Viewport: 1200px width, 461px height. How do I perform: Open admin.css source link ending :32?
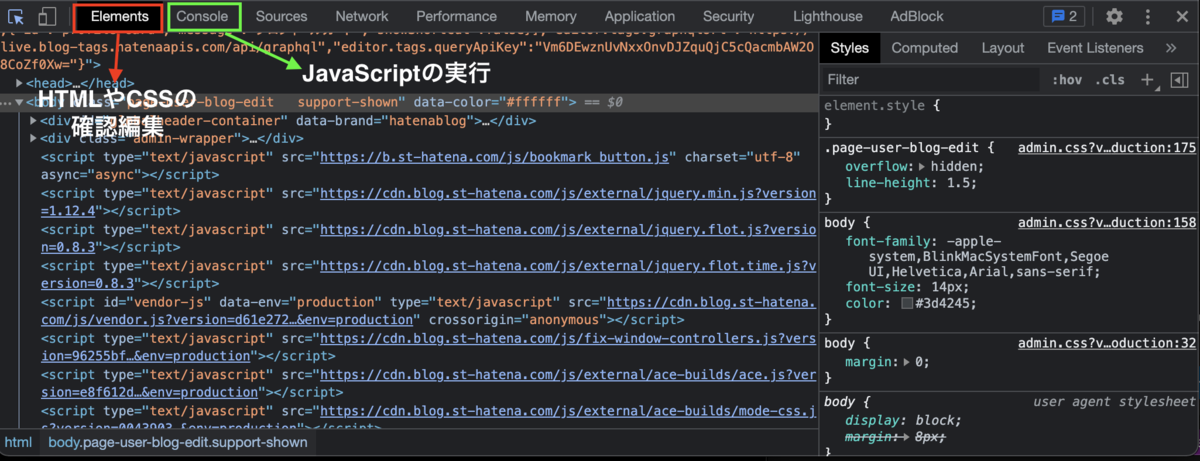pyautogui.click(x=1107, y=343)
